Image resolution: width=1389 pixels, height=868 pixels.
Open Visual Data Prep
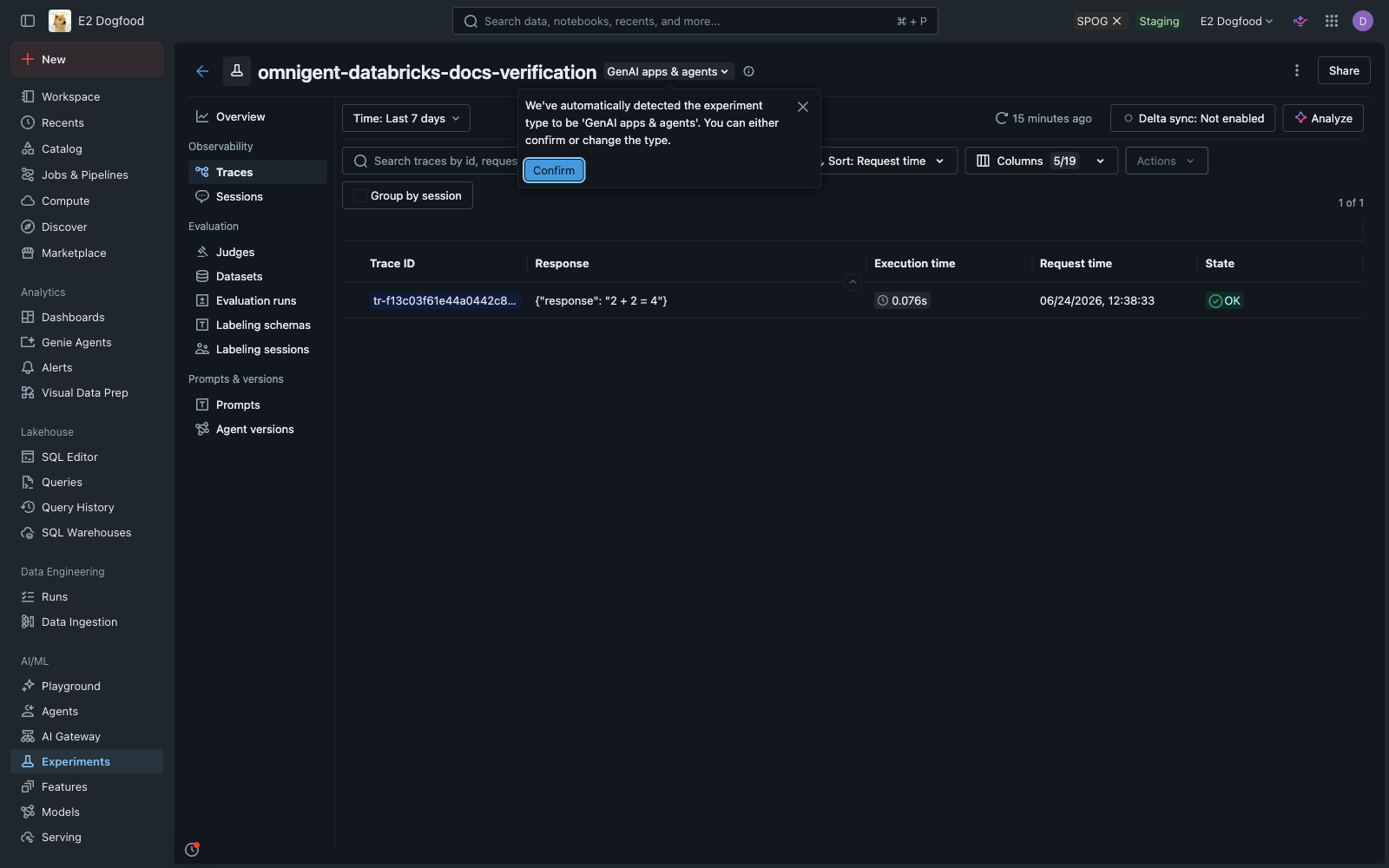(87, 392)
